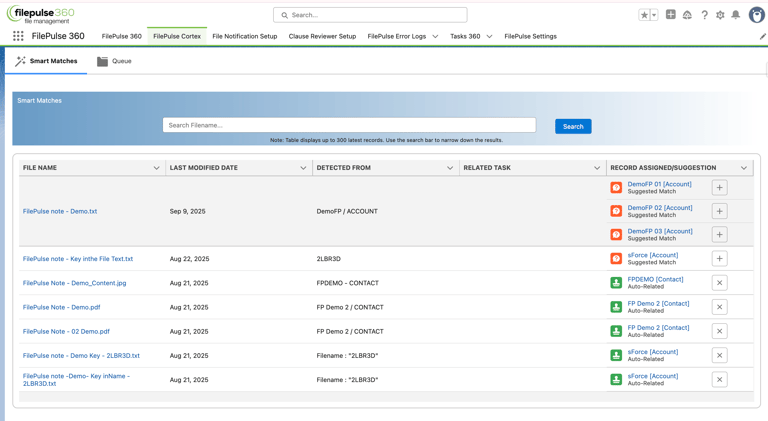Click the plus button for DemoFP 02
Viewport: 768px width, 421px height.
(720, 211)
